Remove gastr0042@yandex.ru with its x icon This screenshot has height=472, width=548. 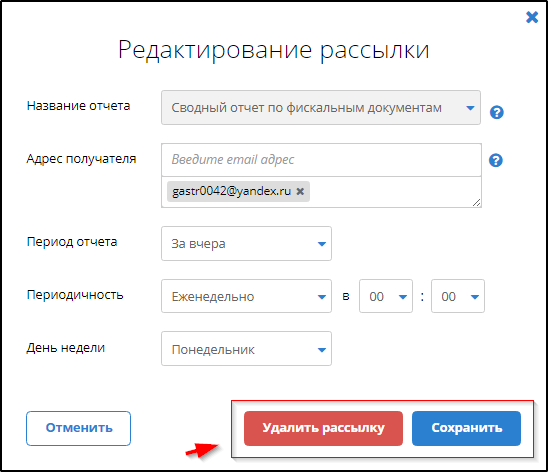pyautogui.click(x=300, y=191)
